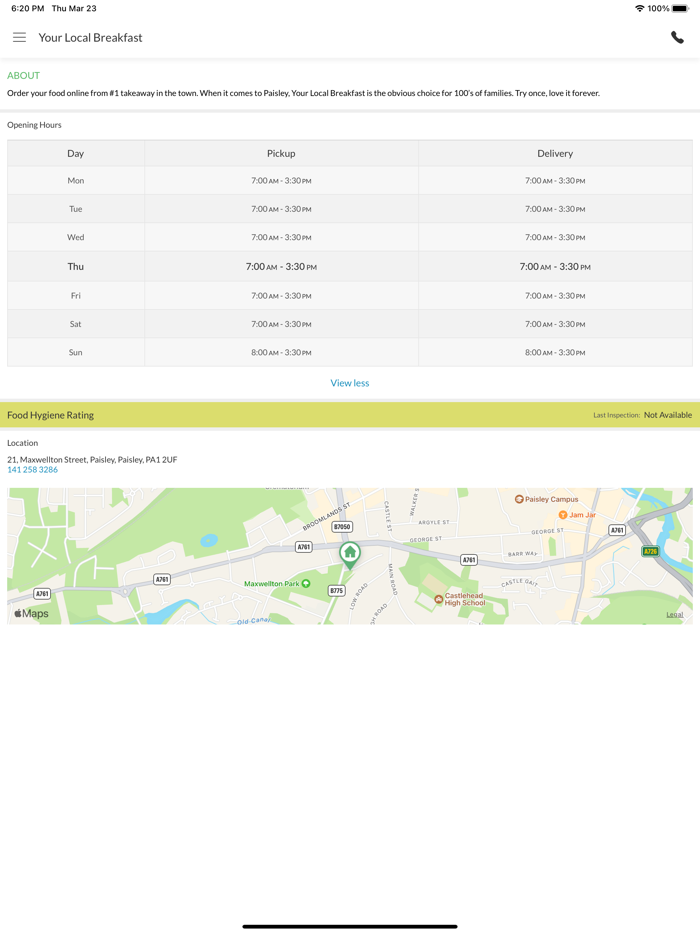The width and height of the screenshot is (700, 934).
Task: Click the Opening Hours label
Action: click(x=34, y=125)
